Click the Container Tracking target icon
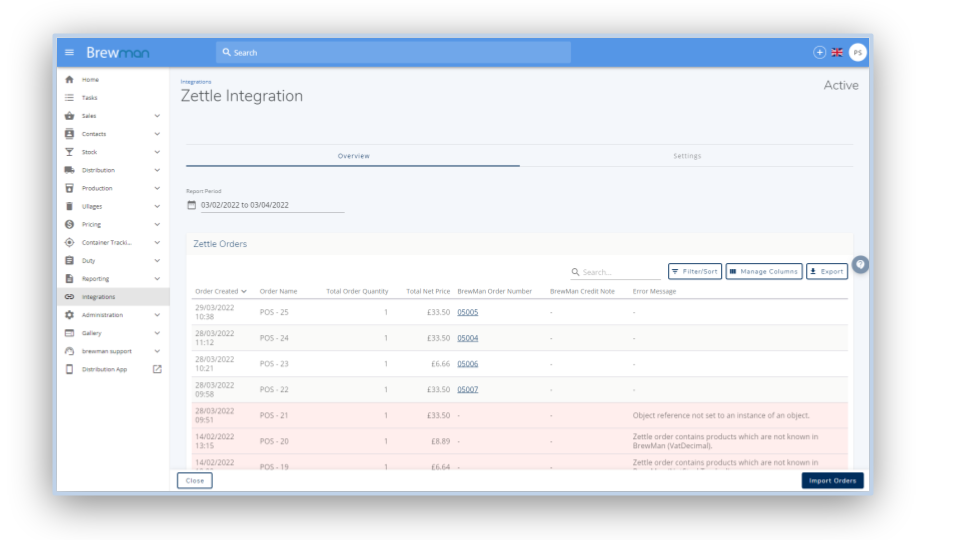 69,242
